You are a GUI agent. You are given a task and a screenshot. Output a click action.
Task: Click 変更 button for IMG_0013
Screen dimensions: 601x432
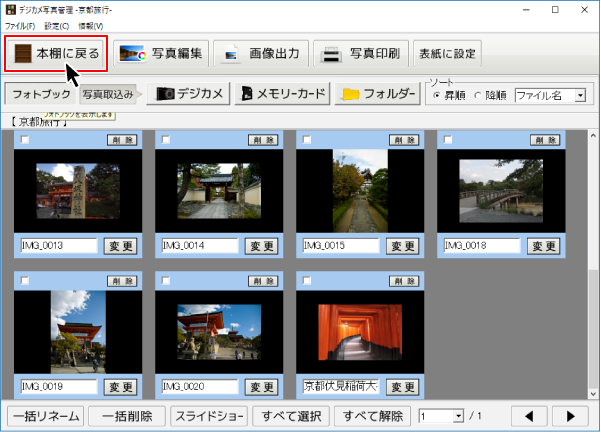[121, 246]
